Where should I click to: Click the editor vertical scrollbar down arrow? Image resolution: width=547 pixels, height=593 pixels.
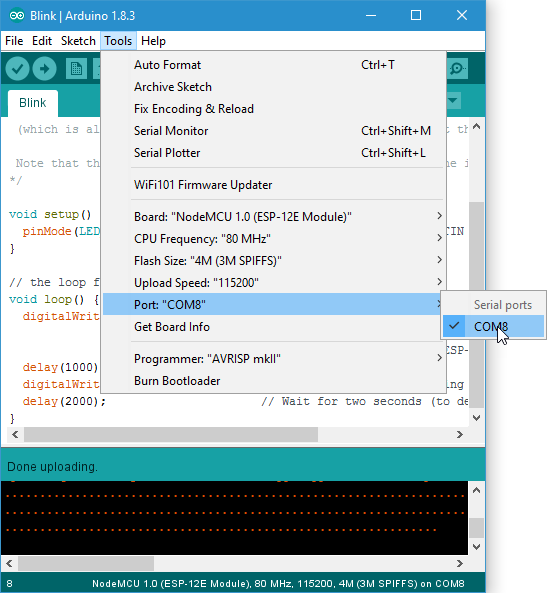pos(477,418)
